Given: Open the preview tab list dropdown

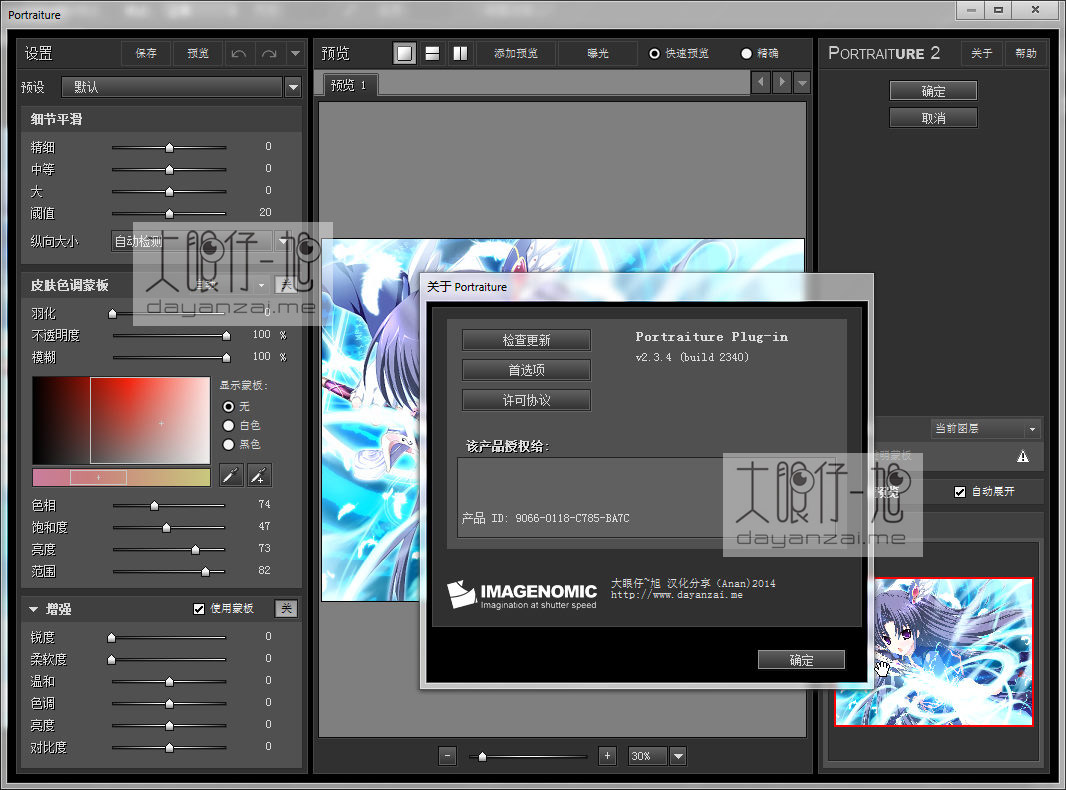Looking at the screenshot, I should [x=802, y=83].
